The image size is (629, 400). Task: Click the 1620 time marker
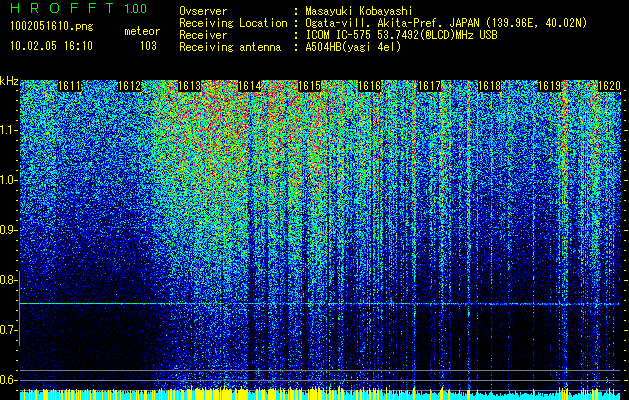tap(609, 86)
